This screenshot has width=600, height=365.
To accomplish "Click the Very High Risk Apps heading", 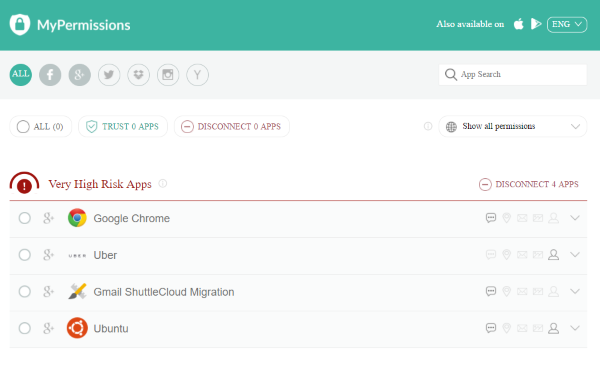I will click(x=100, y=184).
